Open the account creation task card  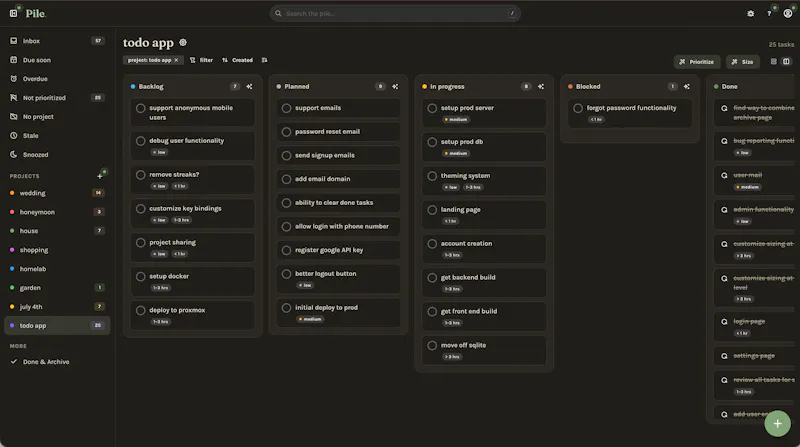pos(484,249)
